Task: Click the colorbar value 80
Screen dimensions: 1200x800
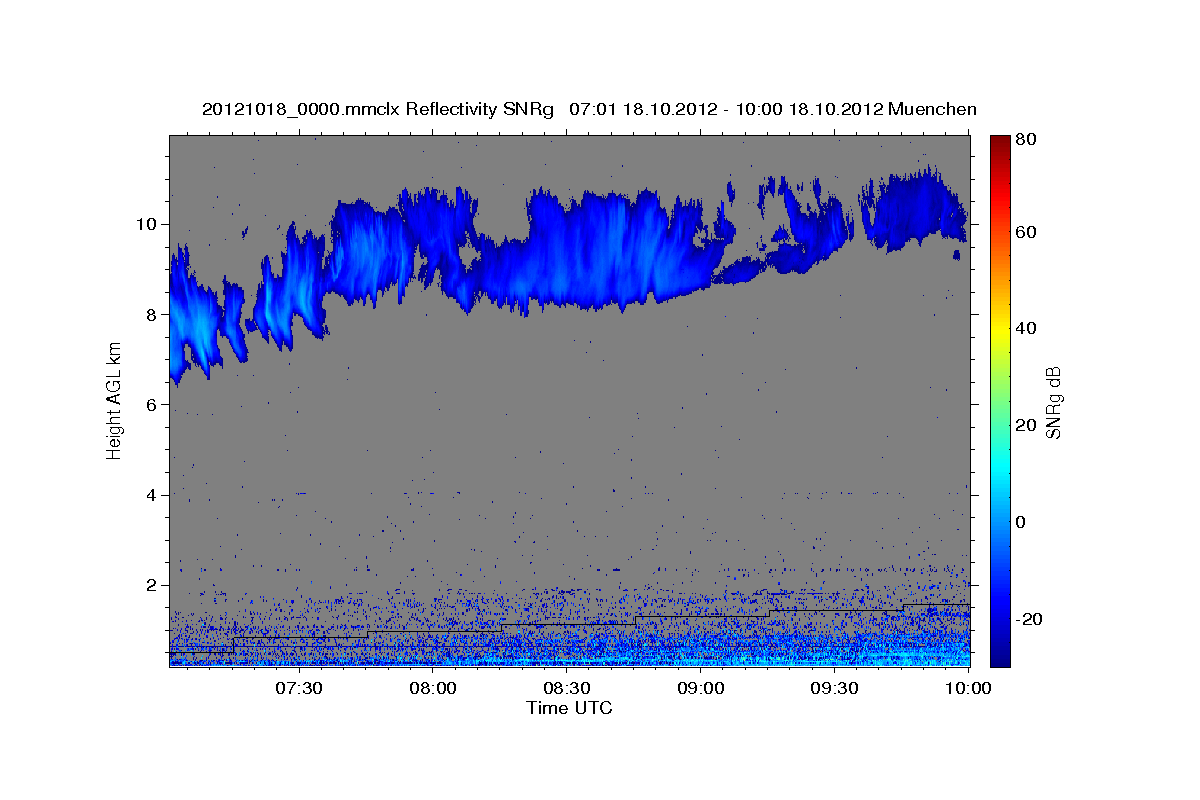Action: 1028,140
